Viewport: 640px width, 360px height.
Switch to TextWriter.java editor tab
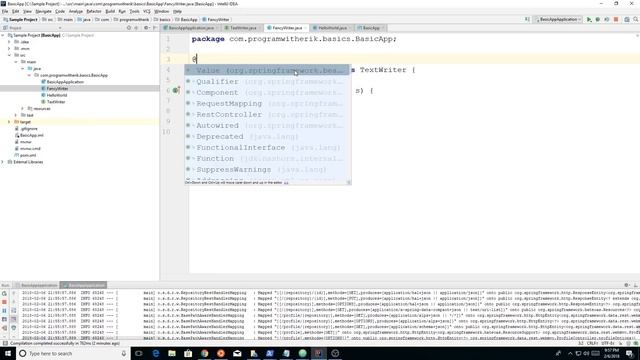[x=243, y=28]
